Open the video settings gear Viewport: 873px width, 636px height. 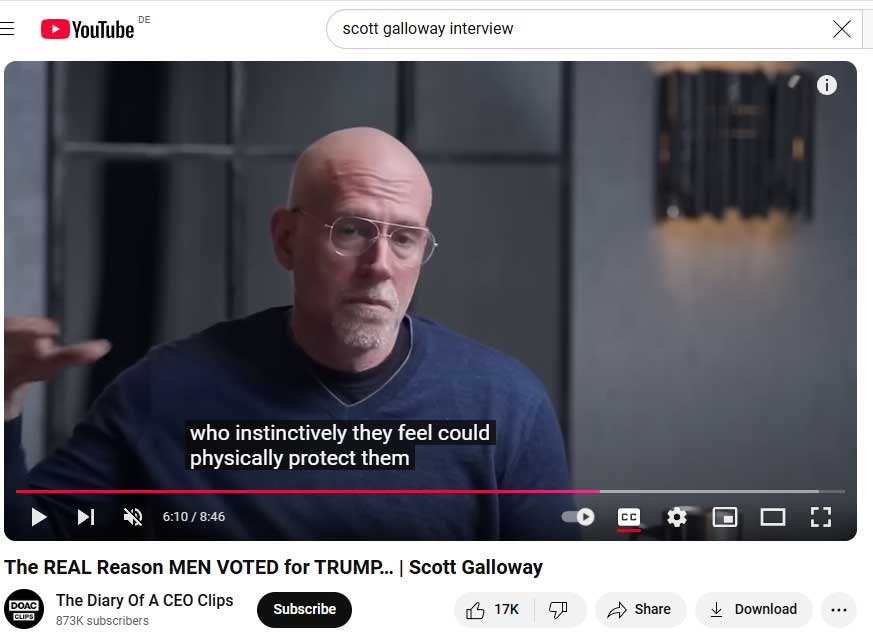point(676,517)
